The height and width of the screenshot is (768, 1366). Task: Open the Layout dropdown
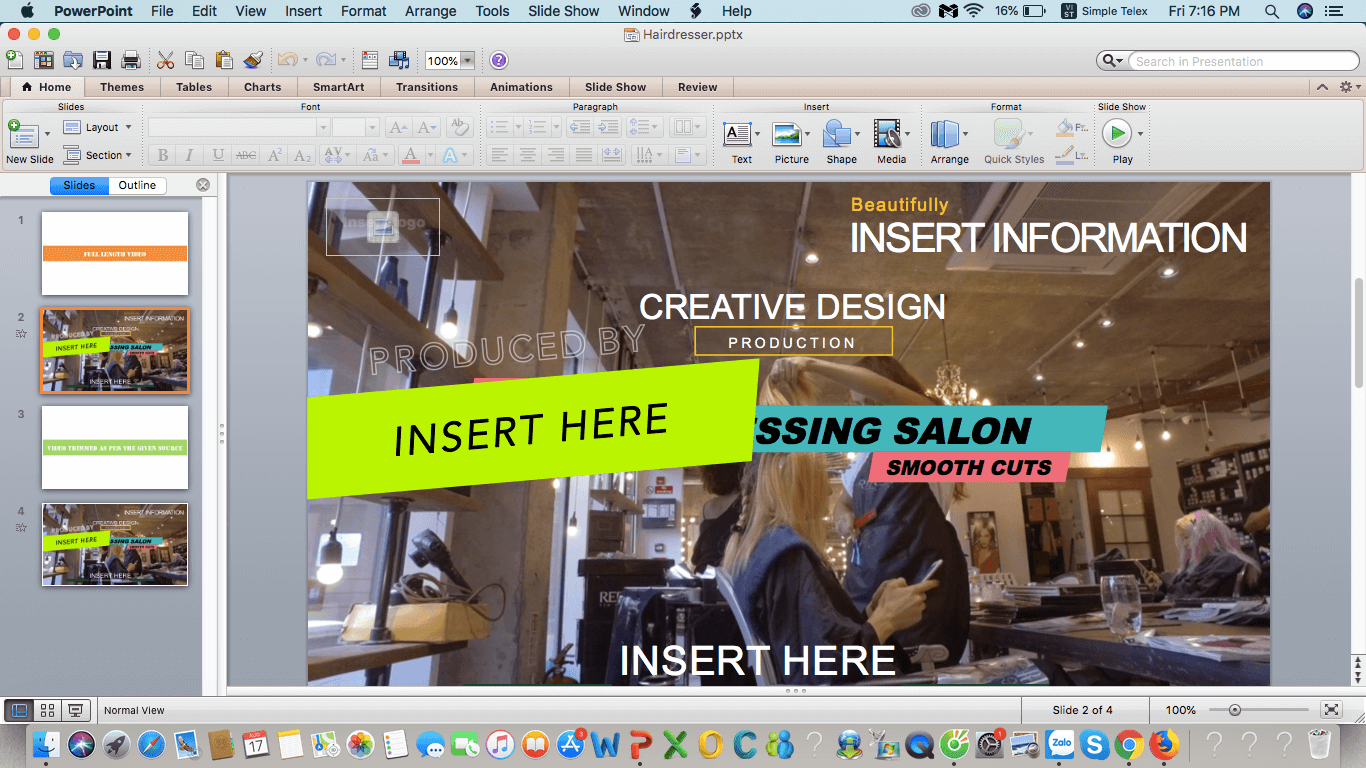(97, 127)
